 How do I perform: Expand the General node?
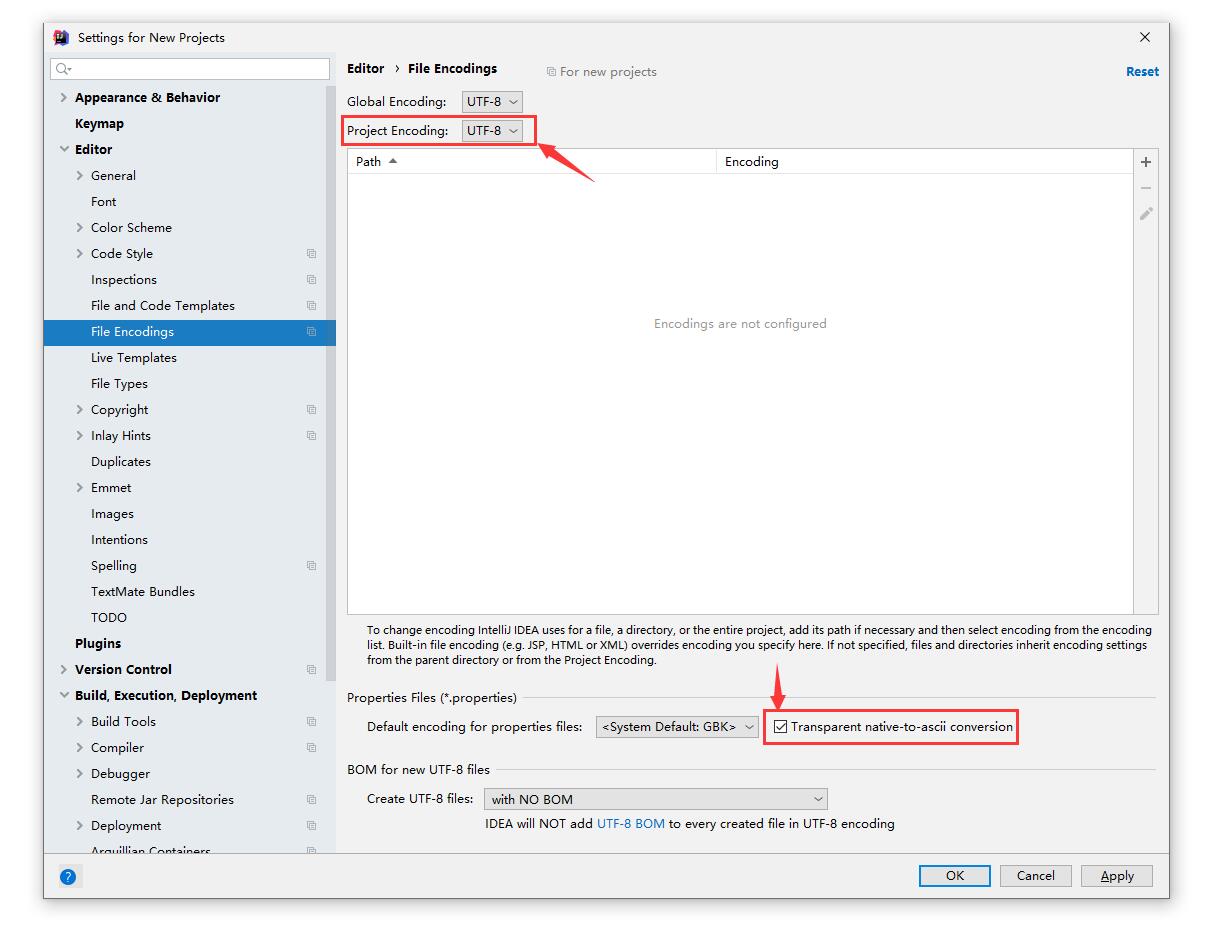click(80, 176)
